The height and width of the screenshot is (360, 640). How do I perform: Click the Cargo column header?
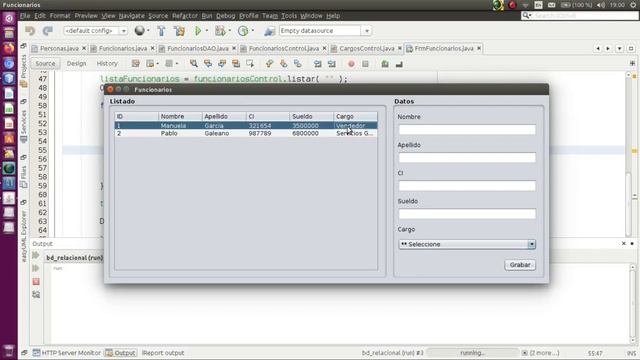click(x=356, y=116)
